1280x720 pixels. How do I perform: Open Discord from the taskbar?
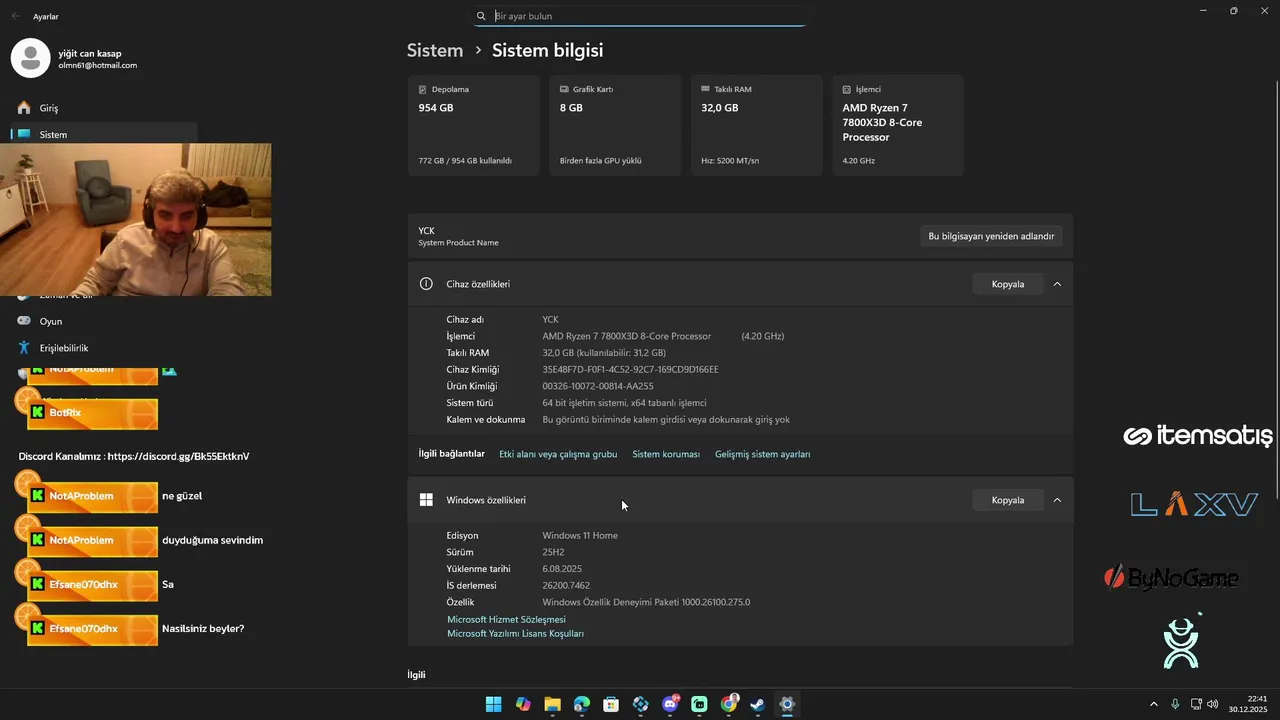click(x=670, y=704)
